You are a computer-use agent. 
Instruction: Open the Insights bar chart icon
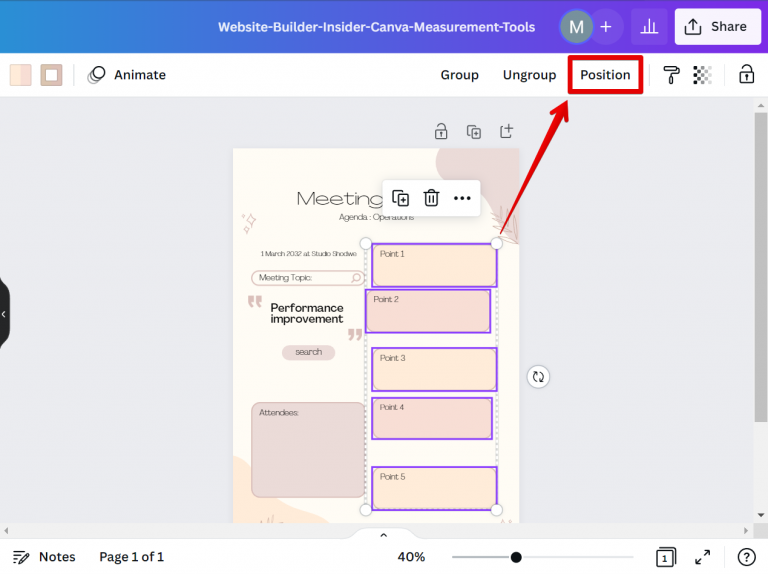point(649,26)
